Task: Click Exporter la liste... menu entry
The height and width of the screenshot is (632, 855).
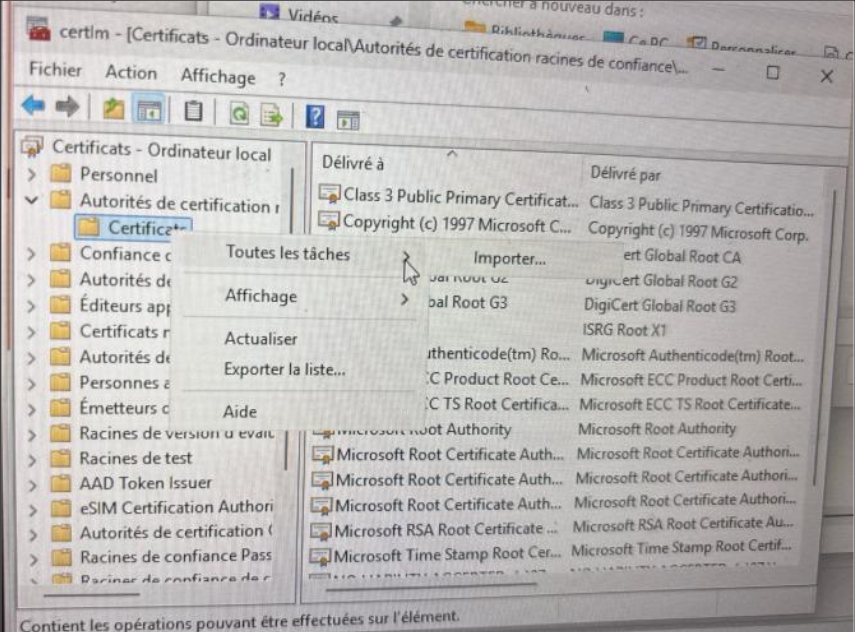Action: [285, 369]
